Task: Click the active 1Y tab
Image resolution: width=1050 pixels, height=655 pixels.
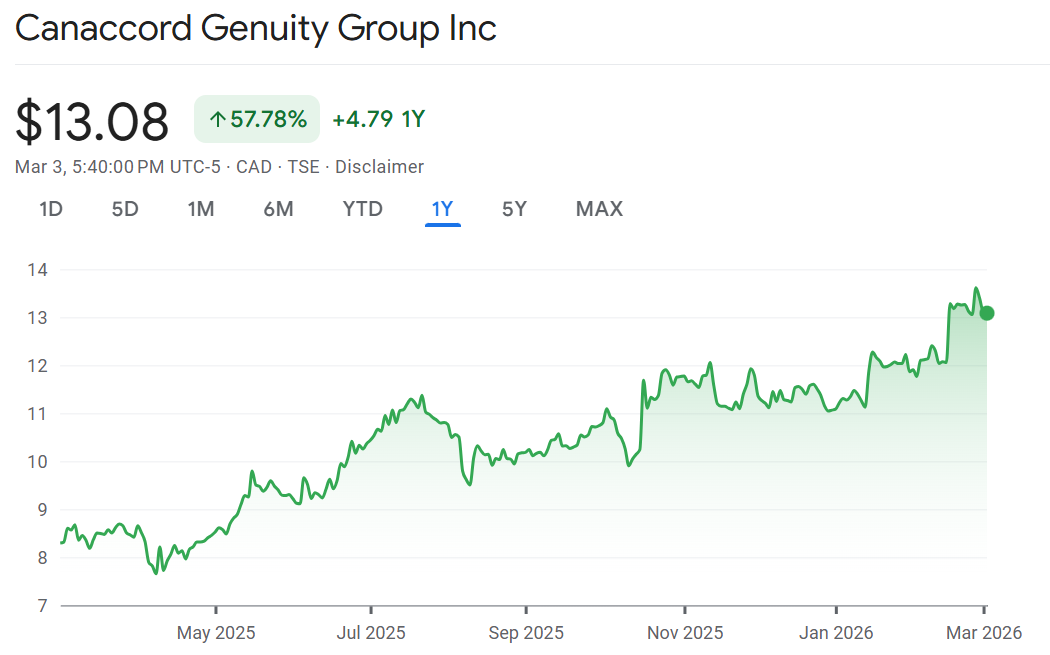Action: [442, 209]
